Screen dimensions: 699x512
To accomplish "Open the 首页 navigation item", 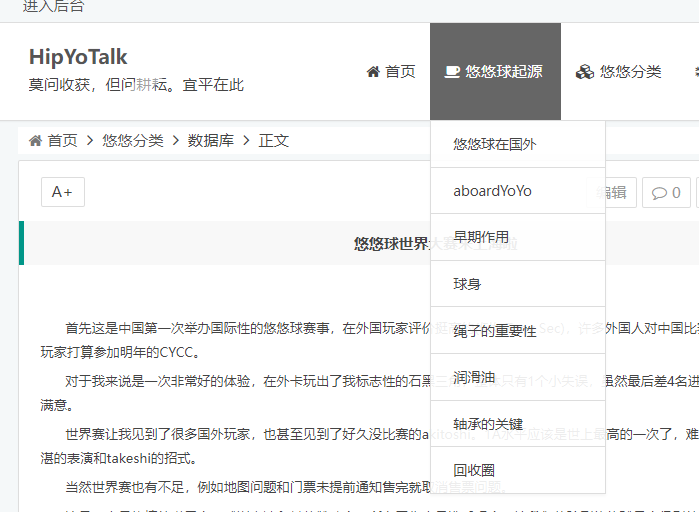I will tap(391, 72).
